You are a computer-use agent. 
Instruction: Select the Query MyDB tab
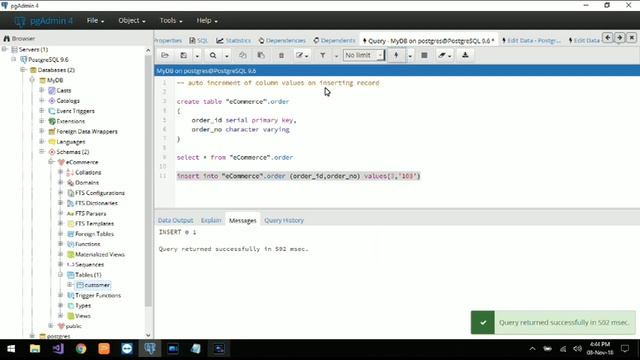point(428,41)
